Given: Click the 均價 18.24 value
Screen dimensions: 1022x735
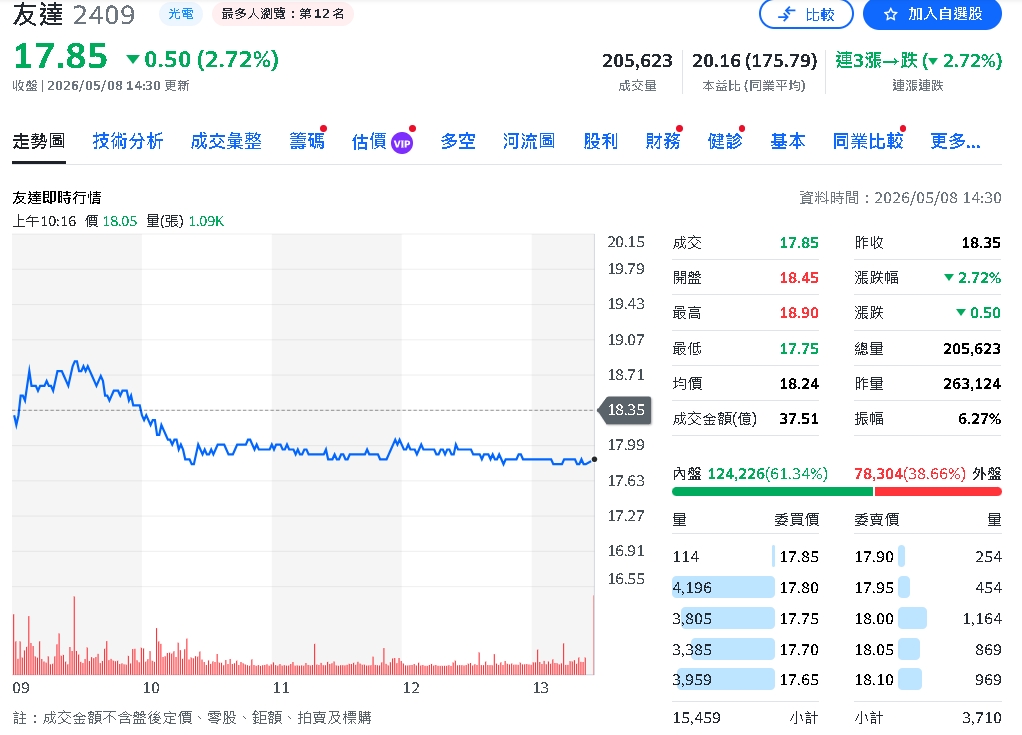Looking at the screenshot, I should point(799,384).
